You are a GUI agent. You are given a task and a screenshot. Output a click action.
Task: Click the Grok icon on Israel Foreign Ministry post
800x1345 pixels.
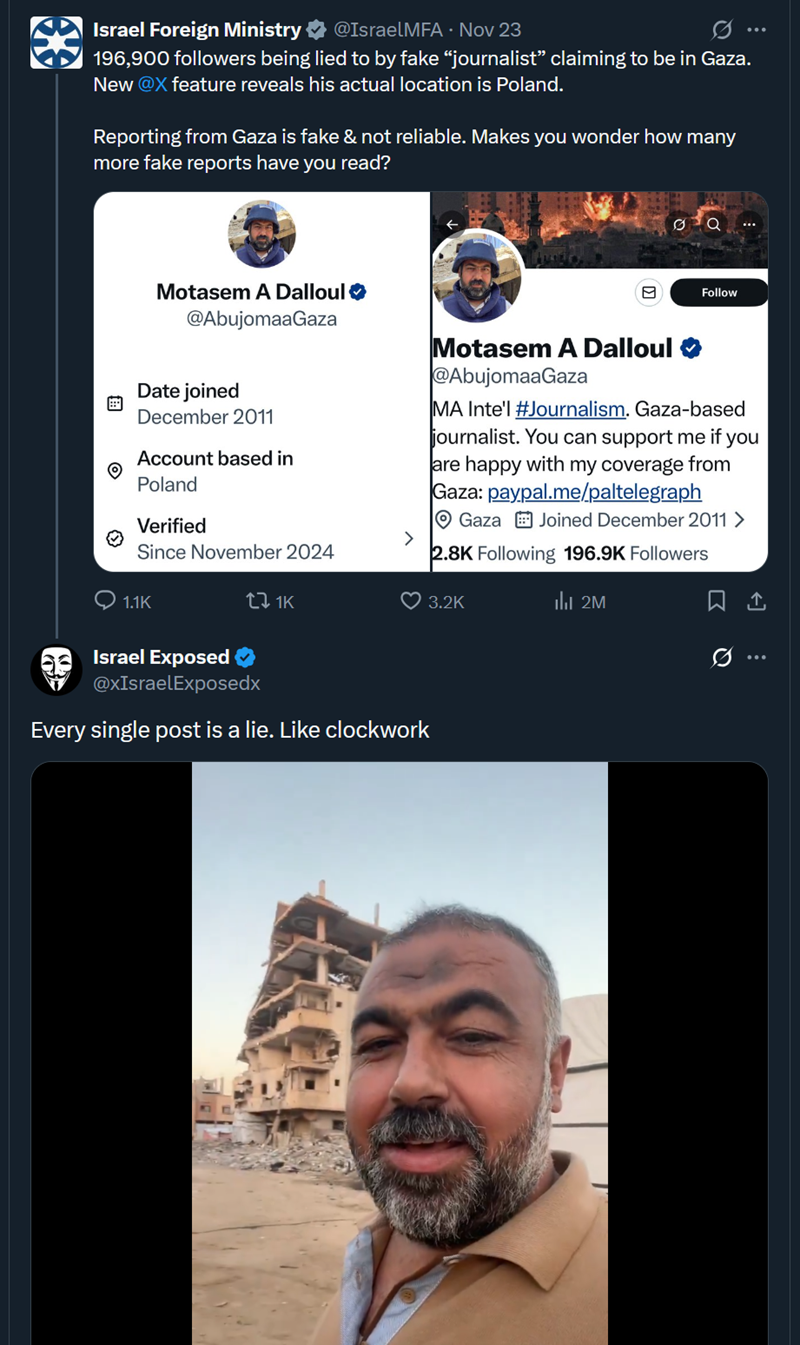point(721,30)
